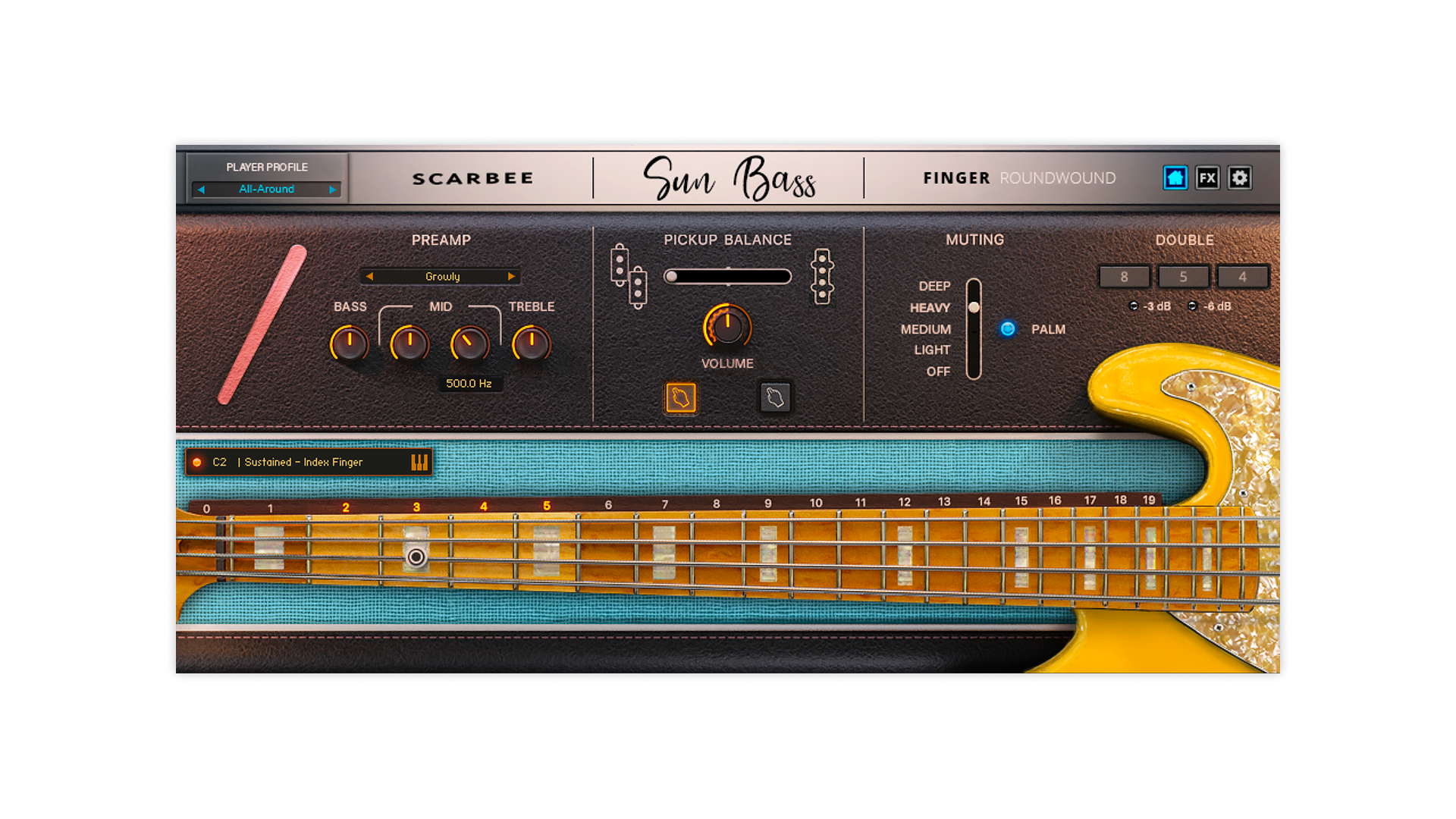This screenshot has width=1456, height=819.
Task: Select next preamp preset right of Growly
Action: [512, 277]
